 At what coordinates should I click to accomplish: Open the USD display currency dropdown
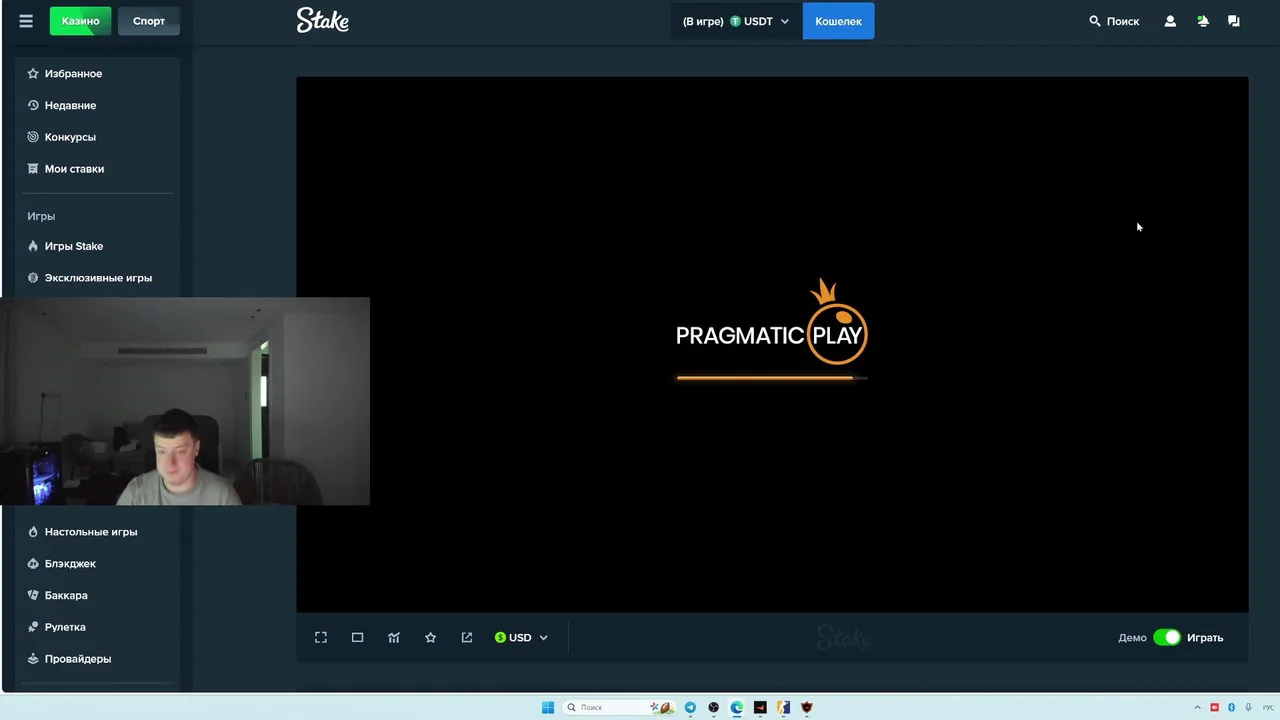pyautogui.click(x=521, y=637)
